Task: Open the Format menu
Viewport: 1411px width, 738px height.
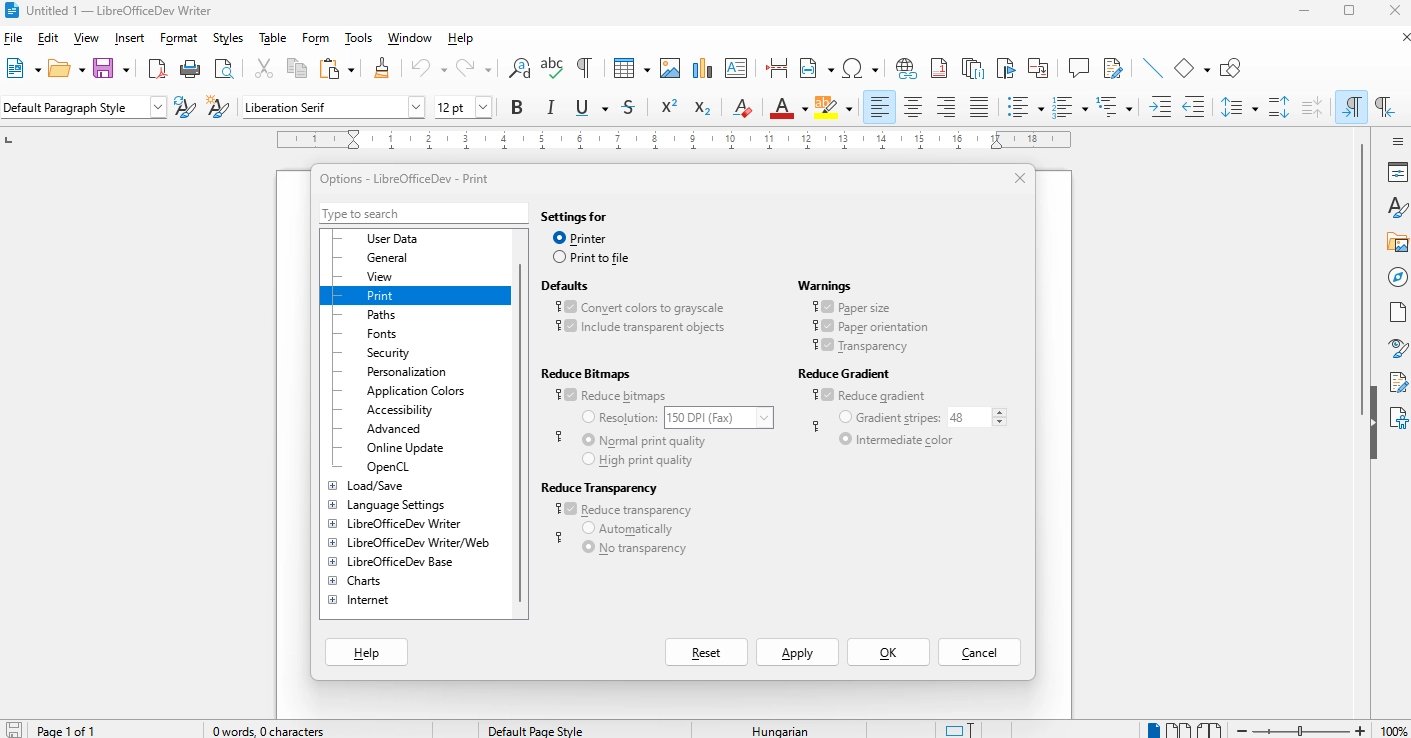Action: pyautogui.click(x=178, y=38)
